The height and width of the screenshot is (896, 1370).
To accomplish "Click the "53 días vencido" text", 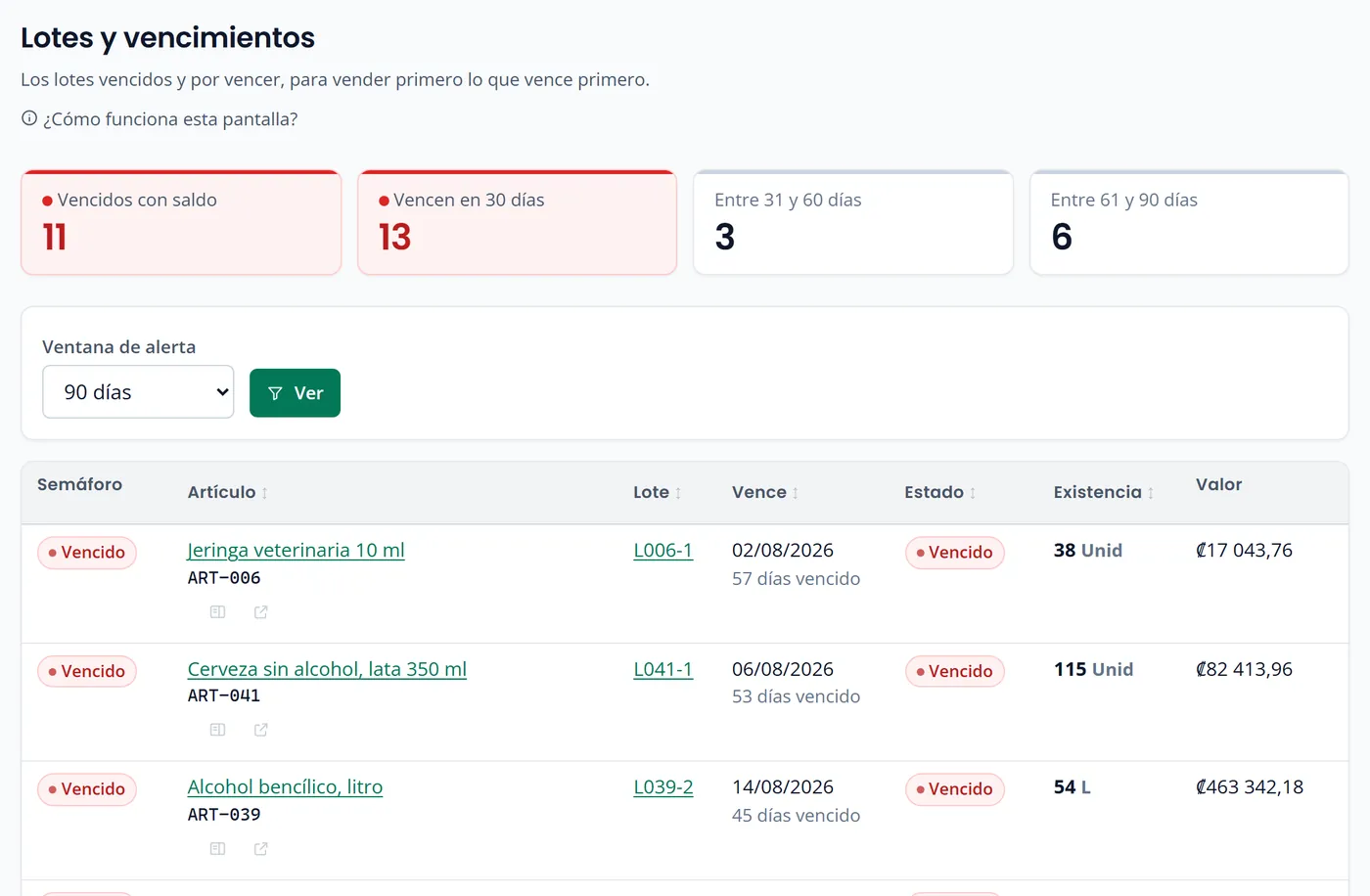I will [x=797, y=696].
